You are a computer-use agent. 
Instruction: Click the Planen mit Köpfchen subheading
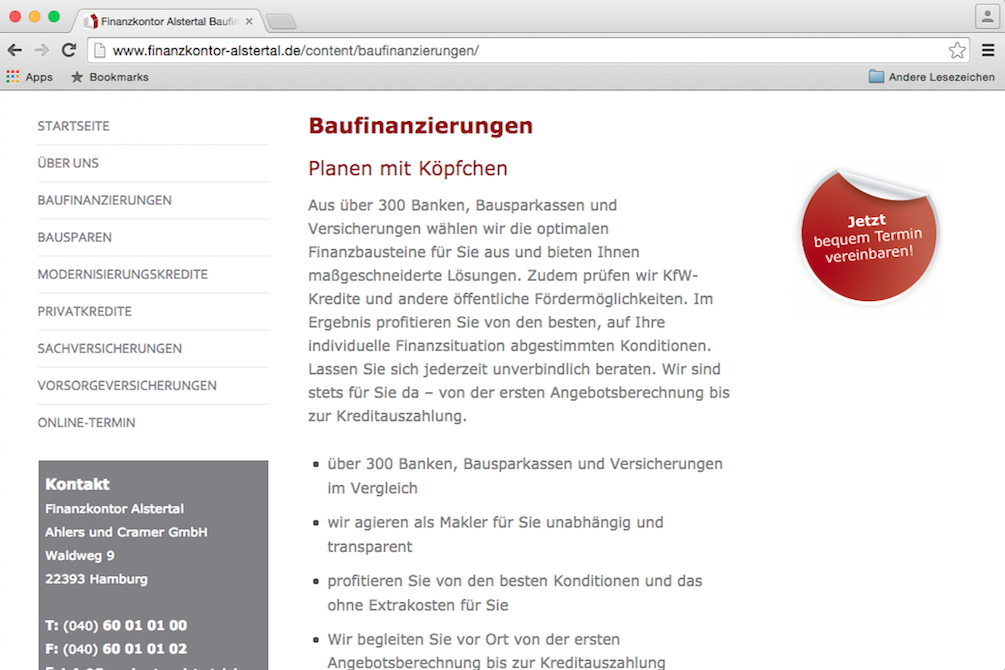point(408,169)
